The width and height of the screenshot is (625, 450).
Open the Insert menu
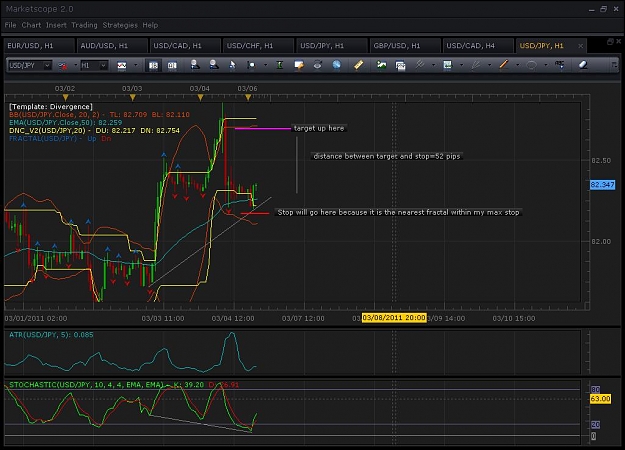pos(56,25)
